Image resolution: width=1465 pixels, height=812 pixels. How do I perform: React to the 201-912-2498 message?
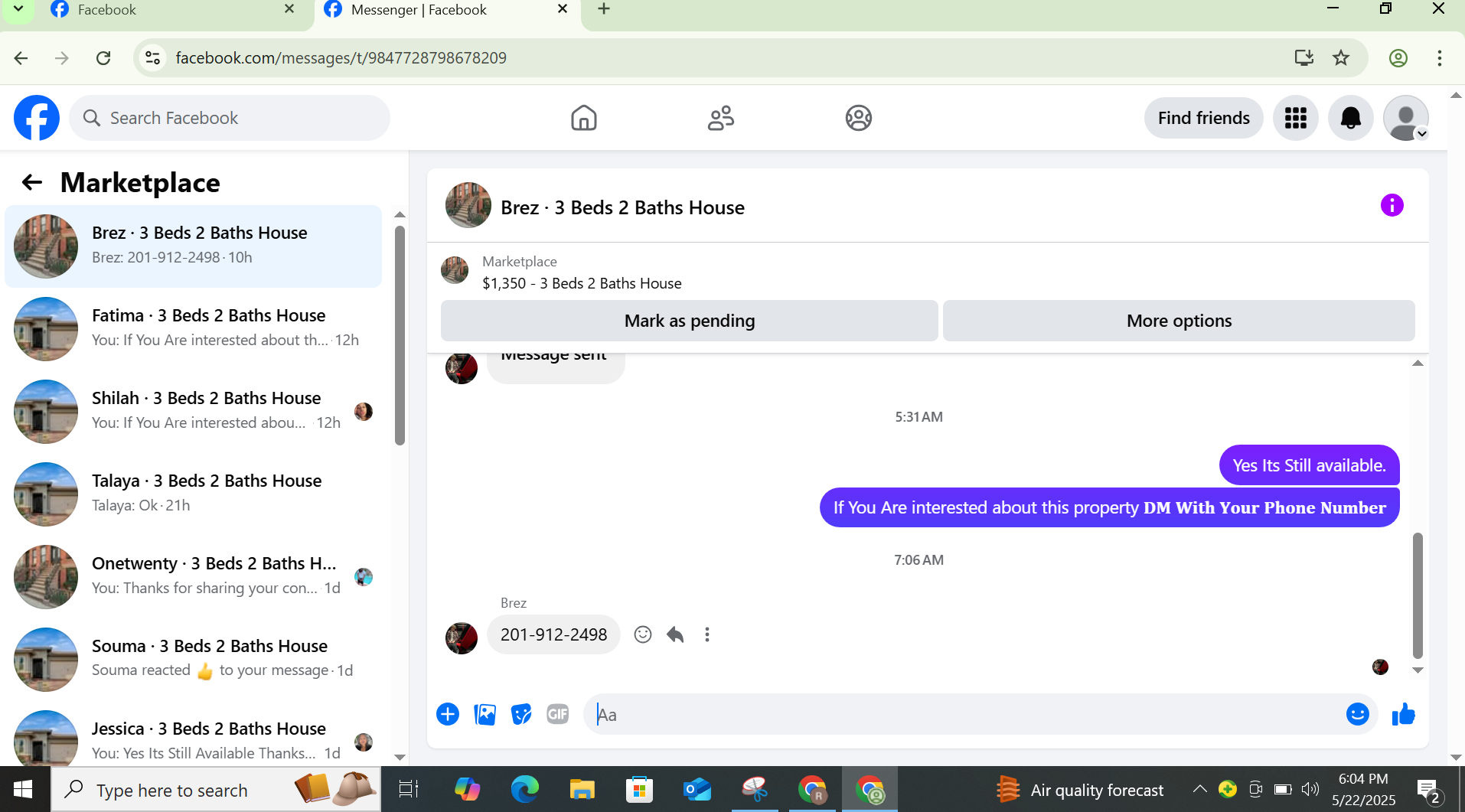coord(643,634)
